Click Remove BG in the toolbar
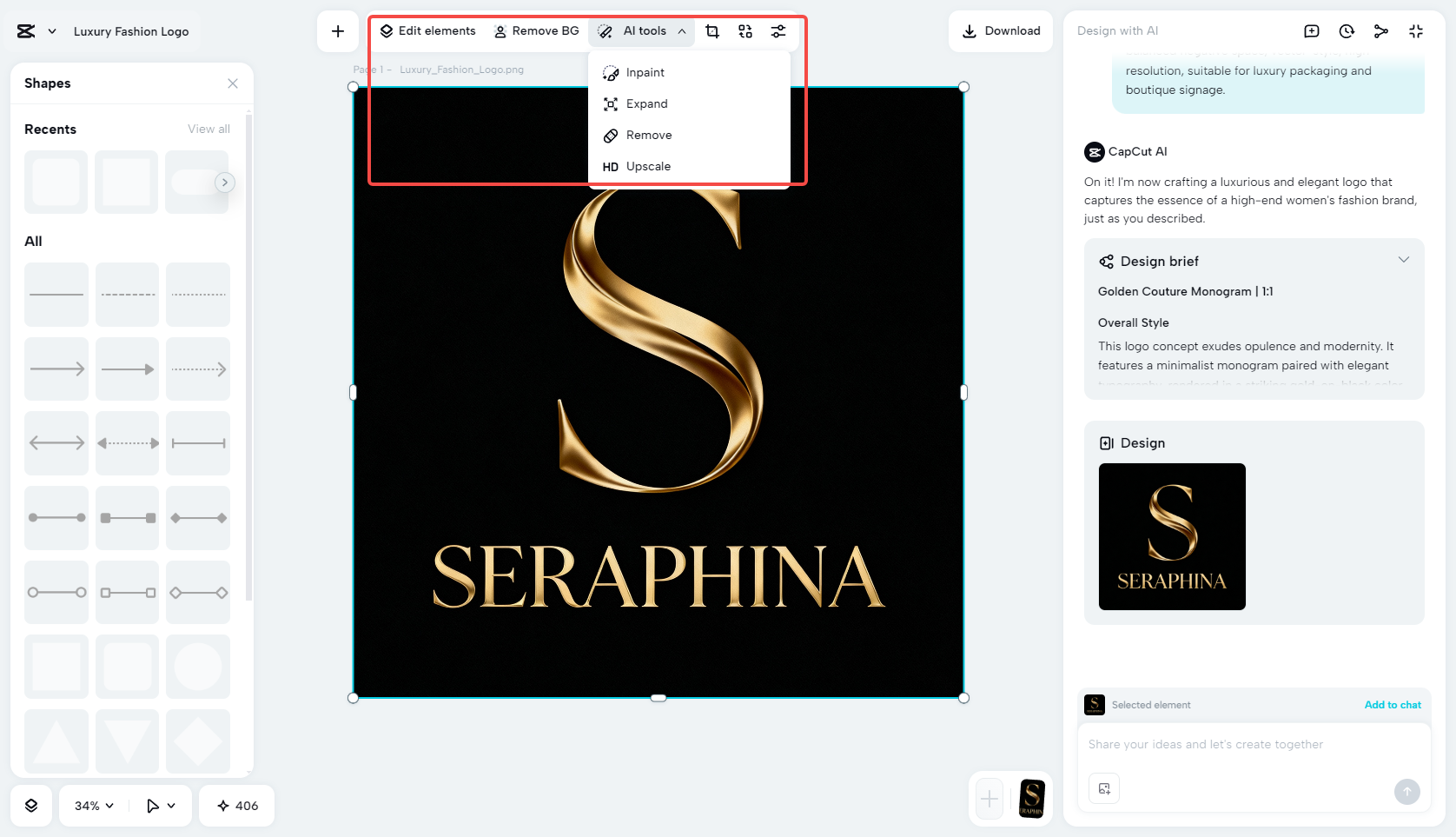The height and width of the screenshot is (837, 1456). (537, 30)
